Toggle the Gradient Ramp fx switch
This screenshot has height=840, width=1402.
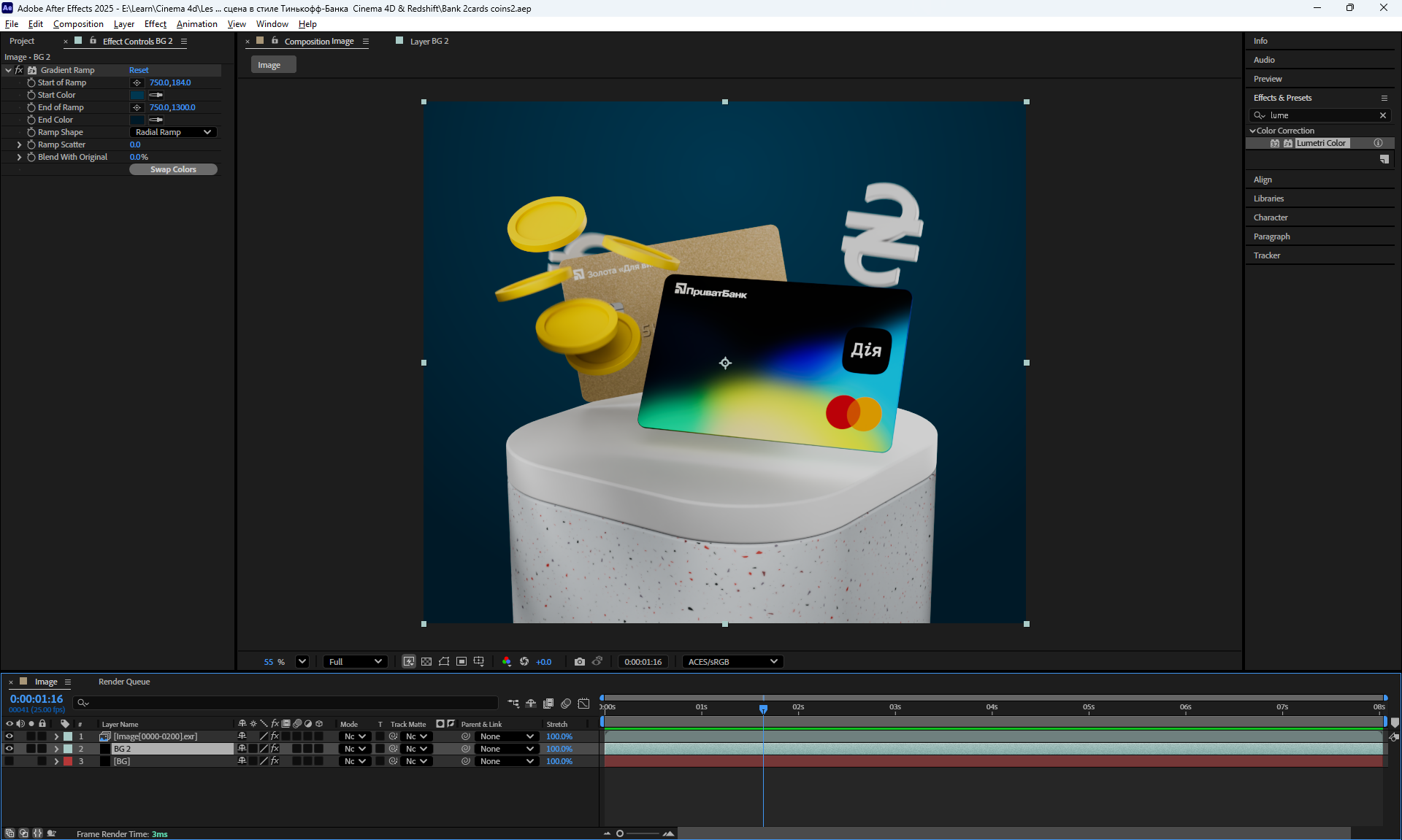pyautogui.click(x=19, y=71)
